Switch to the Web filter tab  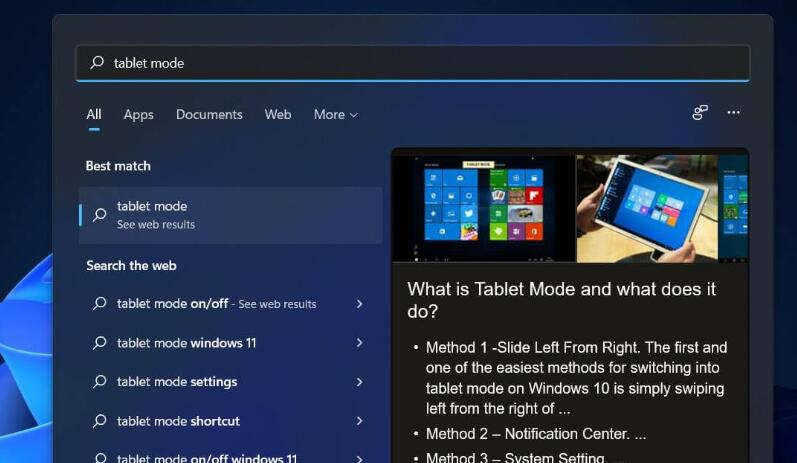pyautogui.click(x=278, y=114)
